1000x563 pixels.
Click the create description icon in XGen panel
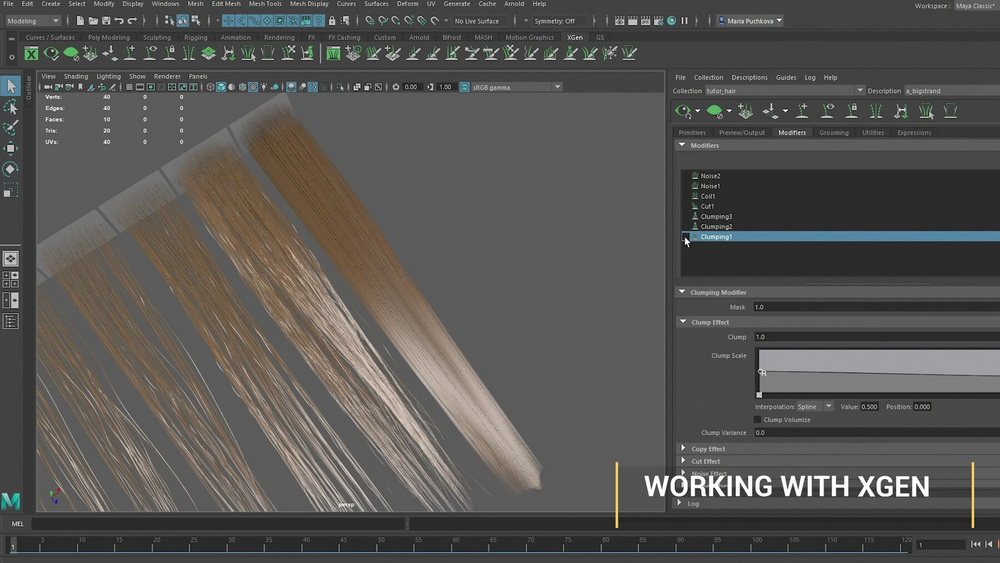(x=745, y=112)
